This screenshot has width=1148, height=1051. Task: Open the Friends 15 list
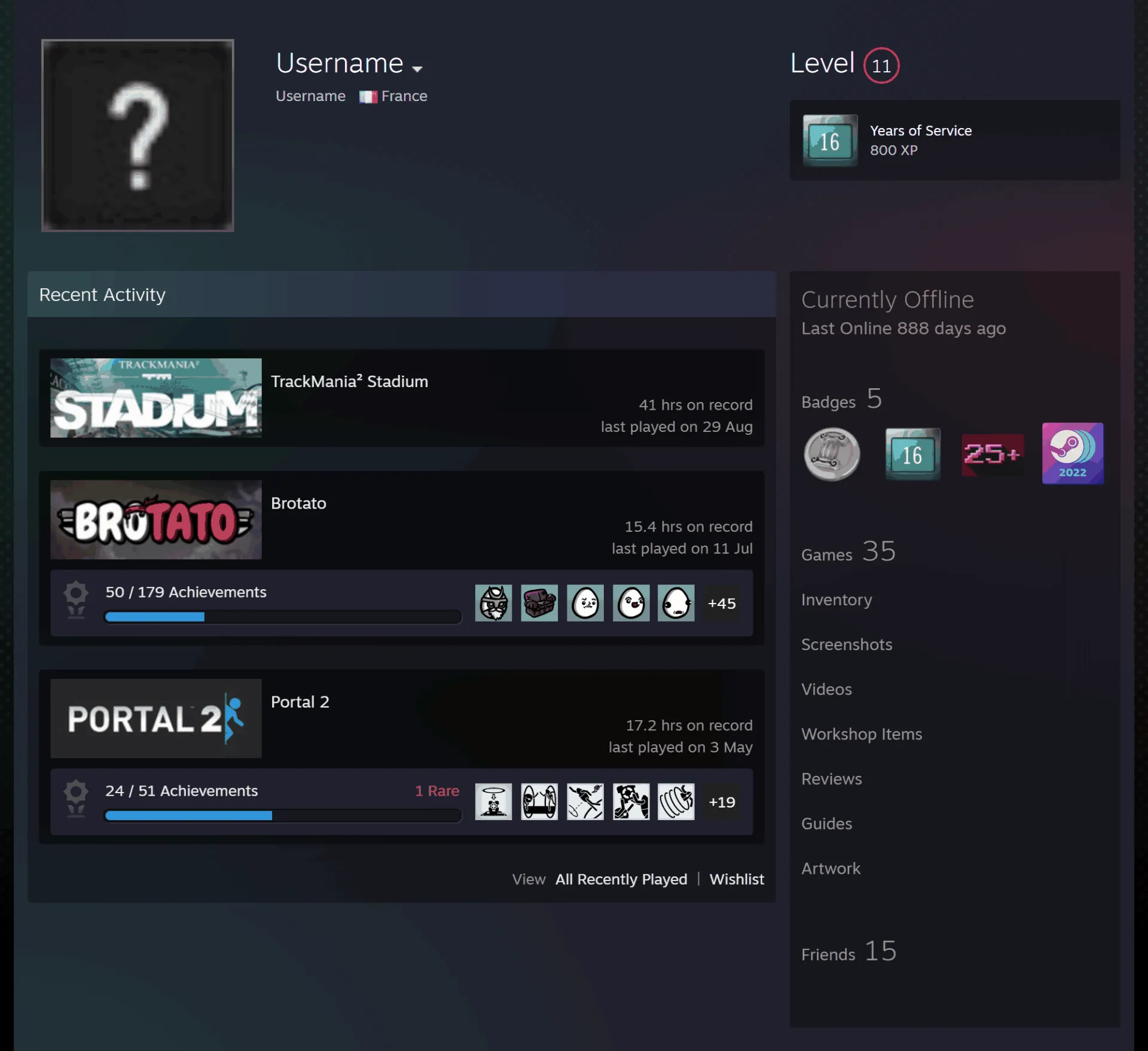click(849, 951)
